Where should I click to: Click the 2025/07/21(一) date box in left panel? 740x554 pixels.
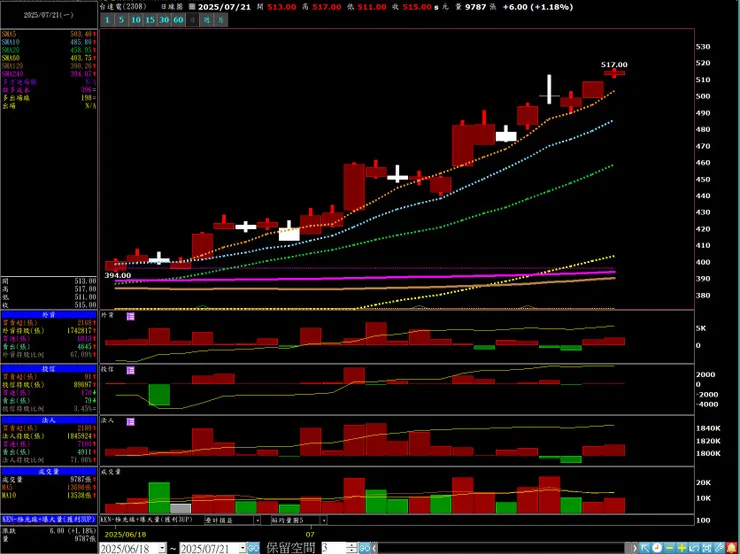(49, 15)
